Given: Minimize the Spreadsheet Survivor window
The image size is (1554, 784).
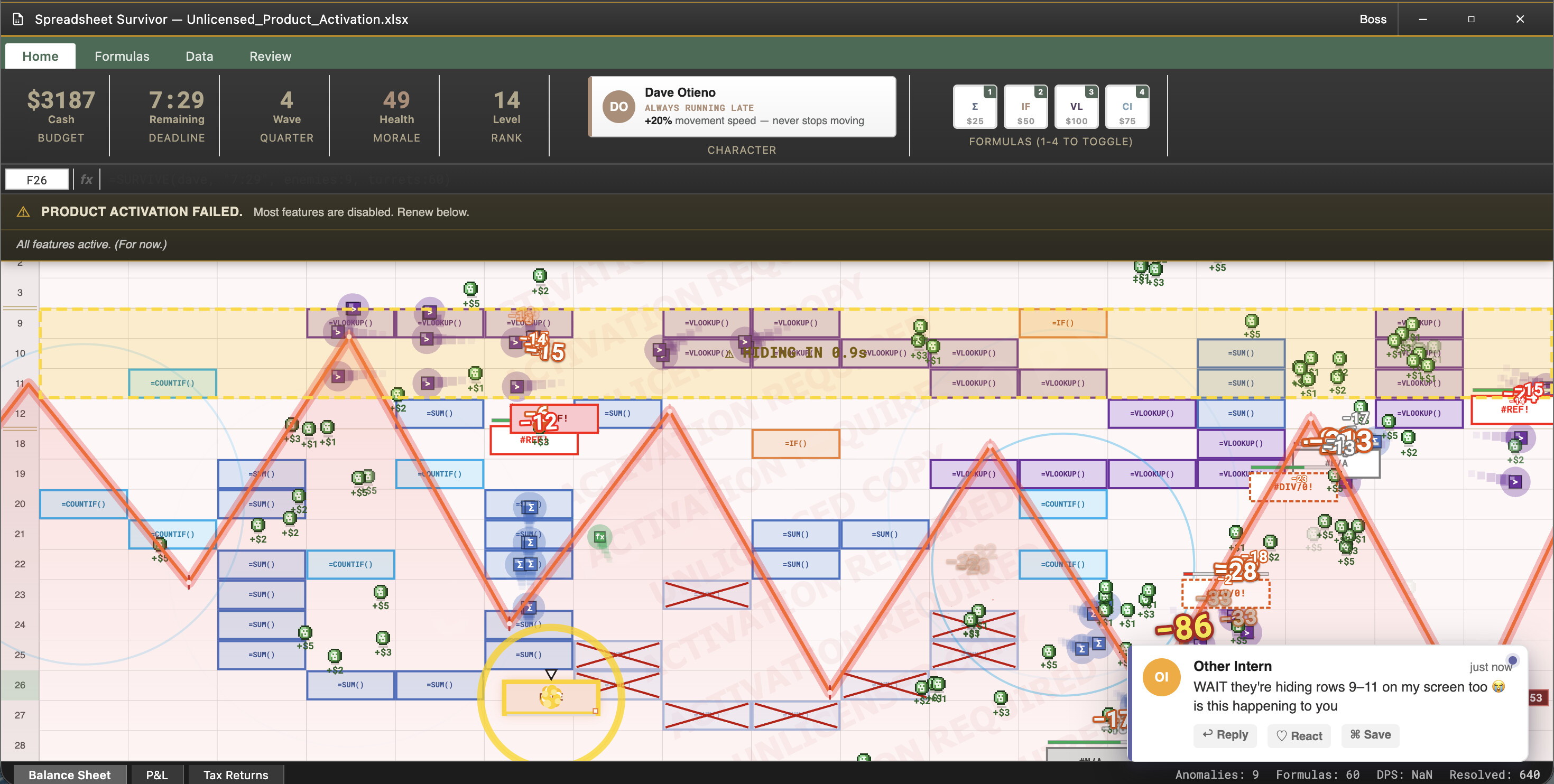Looking at the screenshot, I should 1422,20.
